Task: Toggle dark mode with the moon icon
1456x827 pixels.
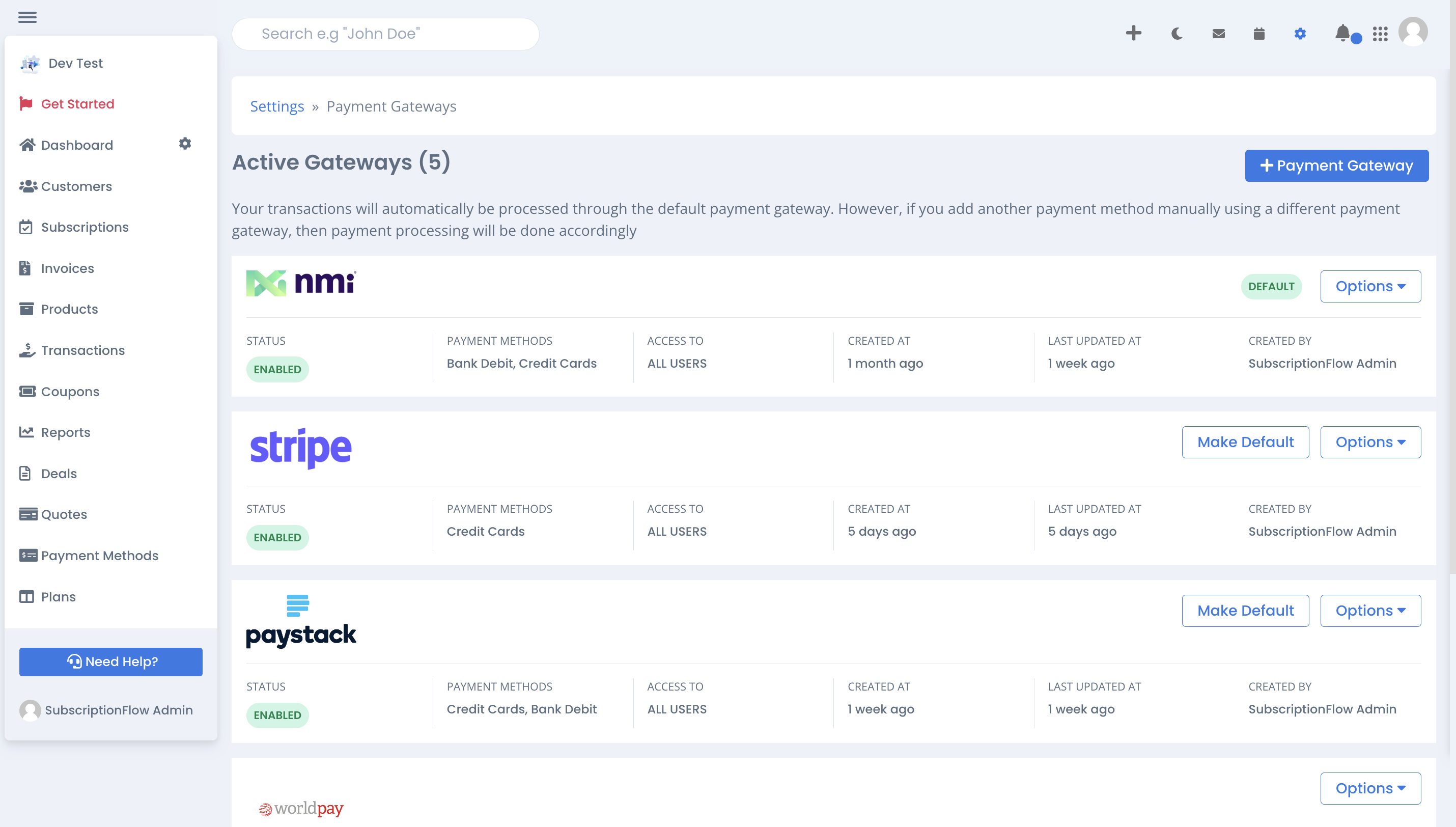Action: 1175,34
